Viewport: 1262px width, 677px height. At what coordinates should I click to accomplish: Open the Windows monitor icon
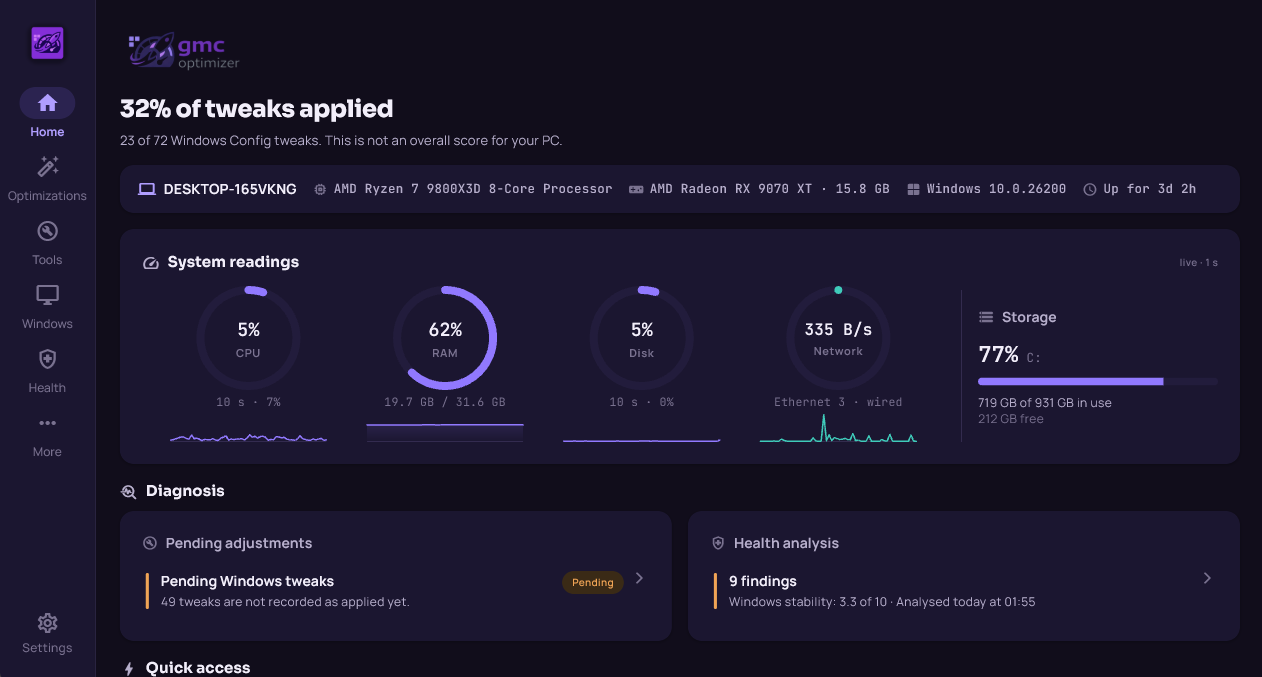point(47,295)
